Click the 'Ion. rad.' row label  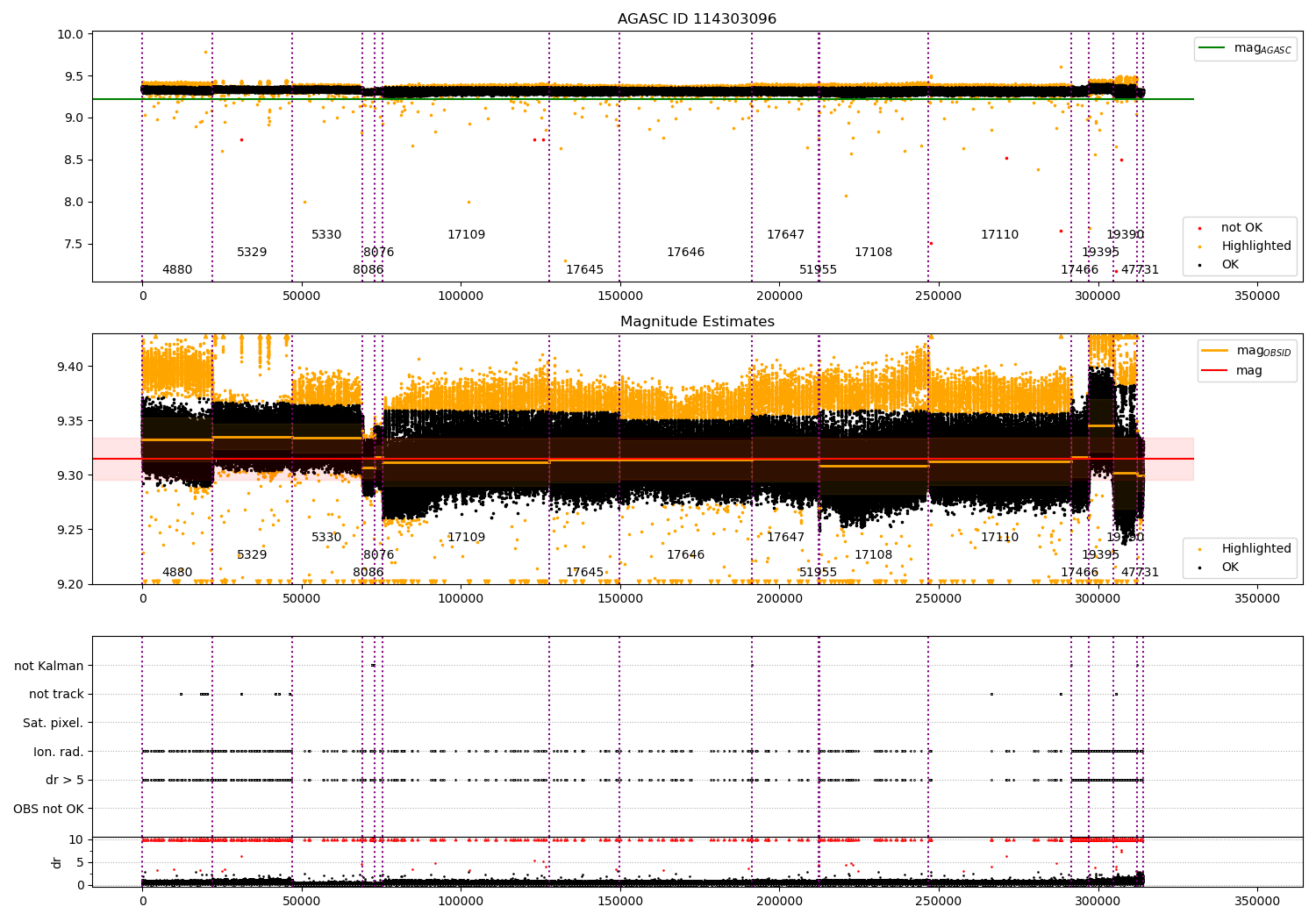[58, 752]
